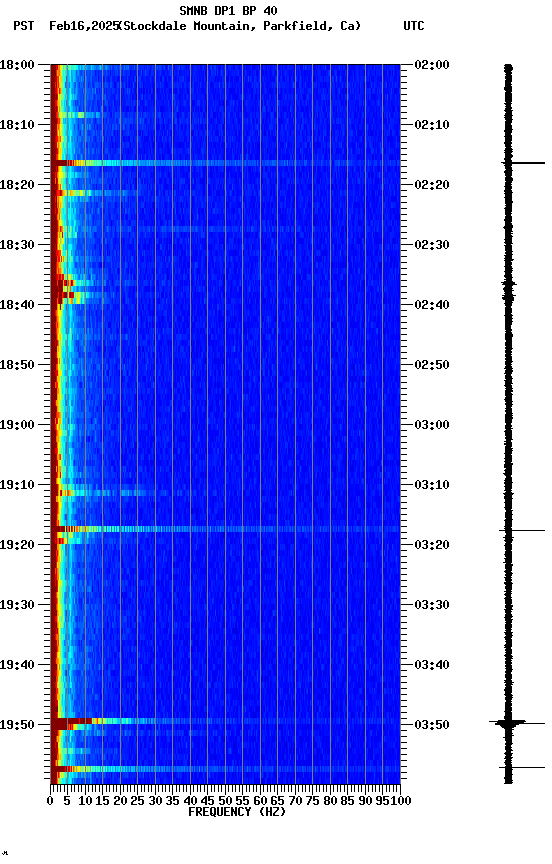Click the location text 'Stockdale Mountain, Parkfield, Ca'
The width and height of the screenshot is (552, 864).
240,26
